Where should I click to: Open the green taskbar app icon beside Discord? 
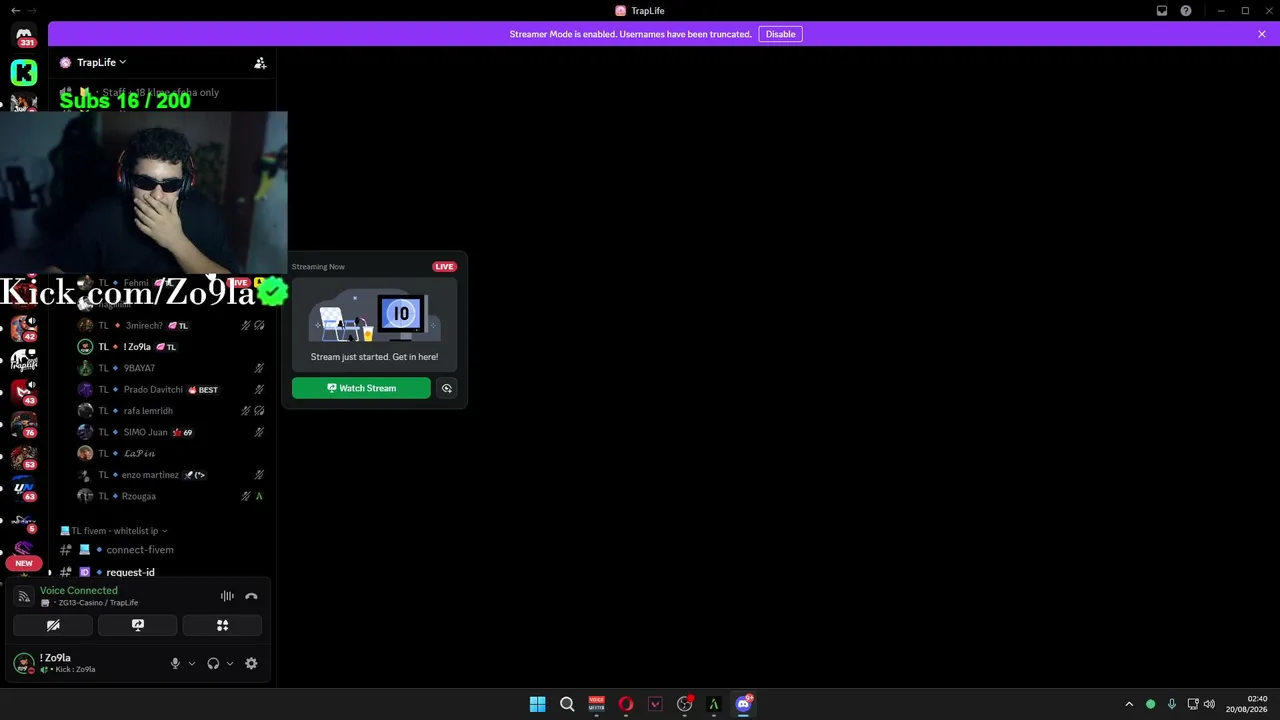tap(714, 704)
